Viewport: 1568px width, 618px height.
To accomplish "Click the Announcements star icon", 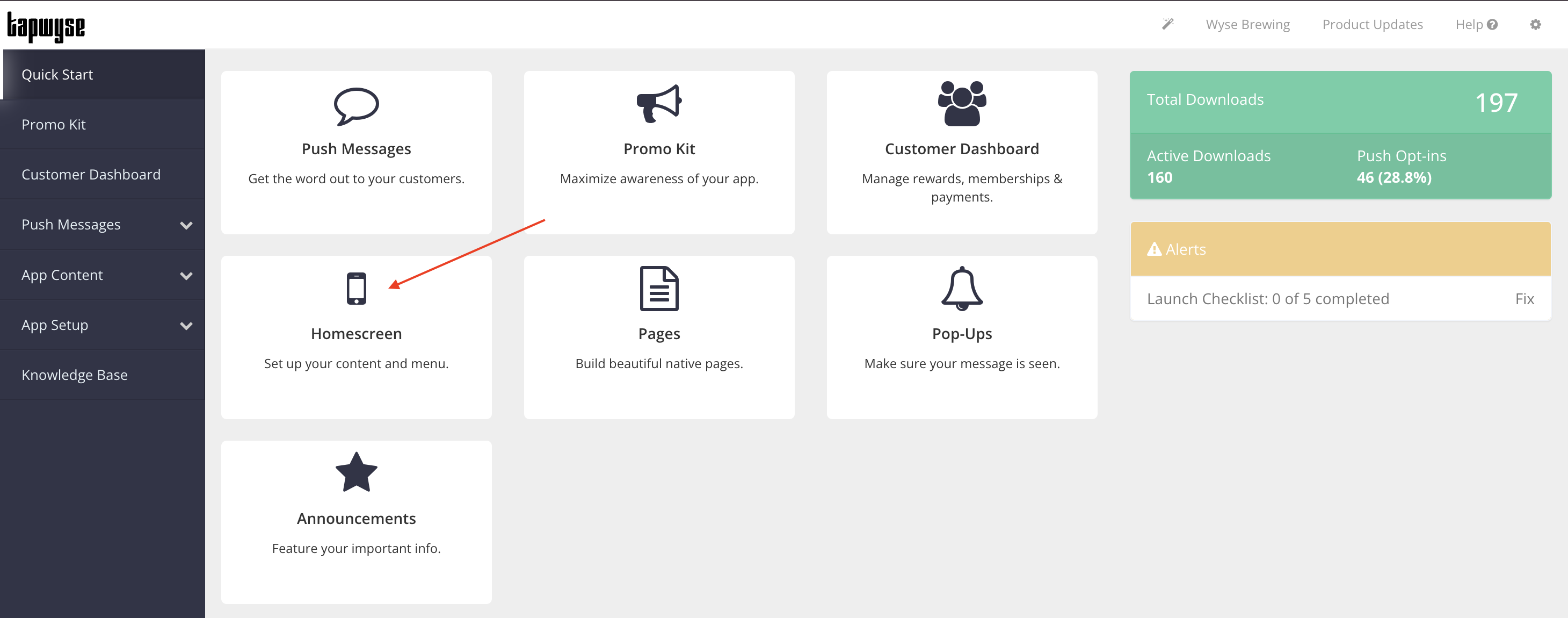I will (x=356, y=472).
